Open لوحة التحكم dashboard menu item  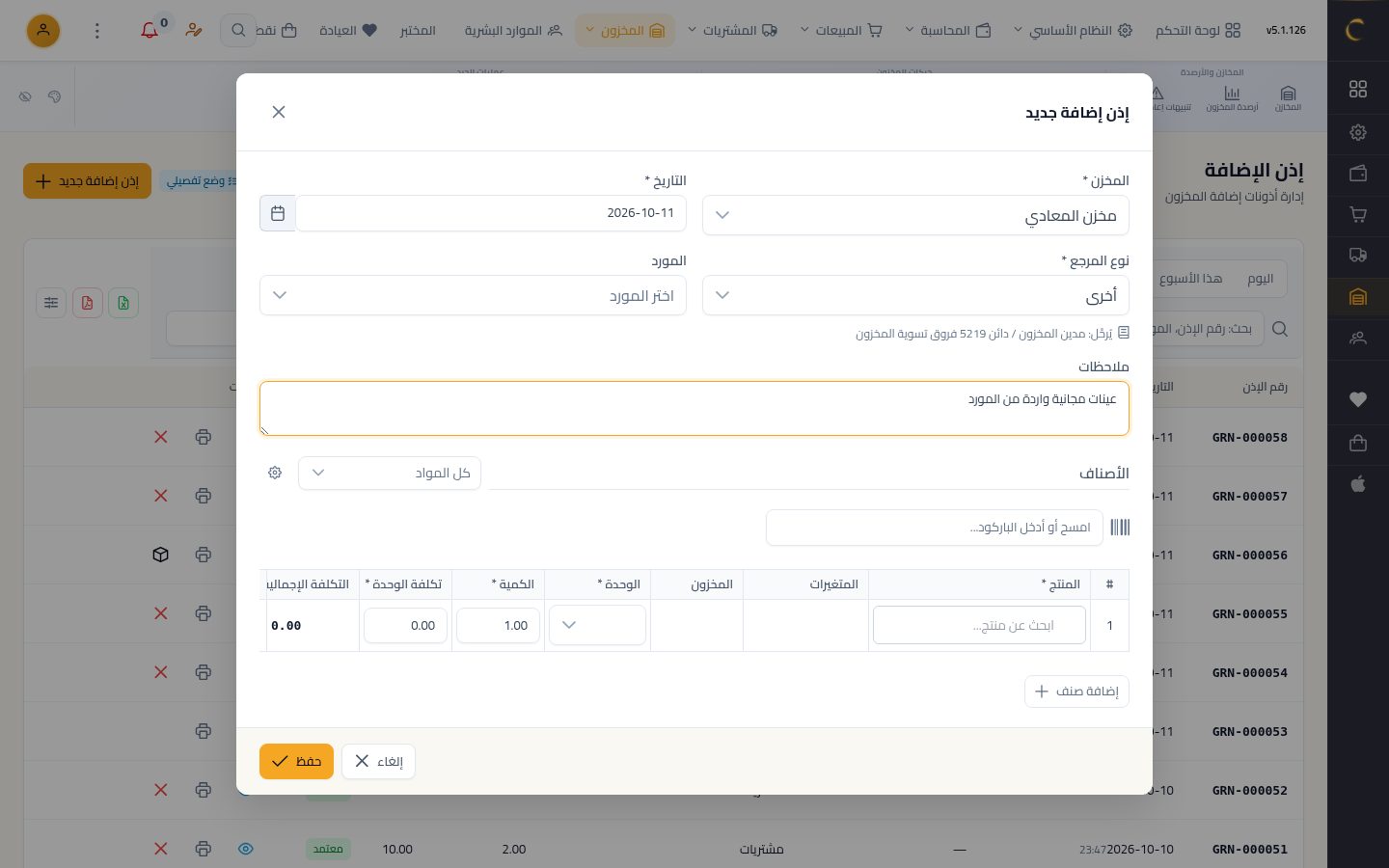click(1198, 31)
